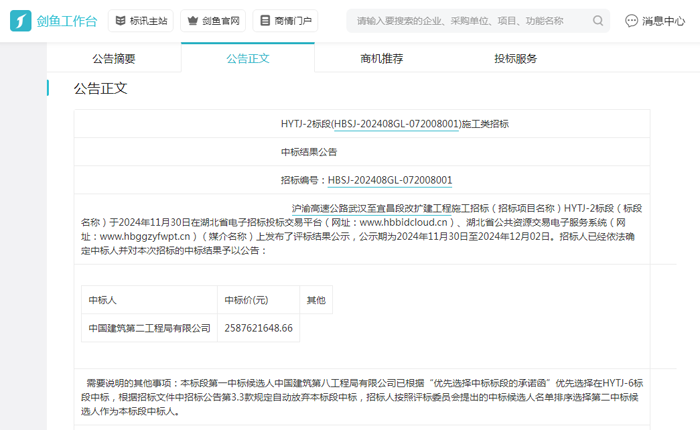
Task: Click the 其他 column header
Action: pos(316,300)
